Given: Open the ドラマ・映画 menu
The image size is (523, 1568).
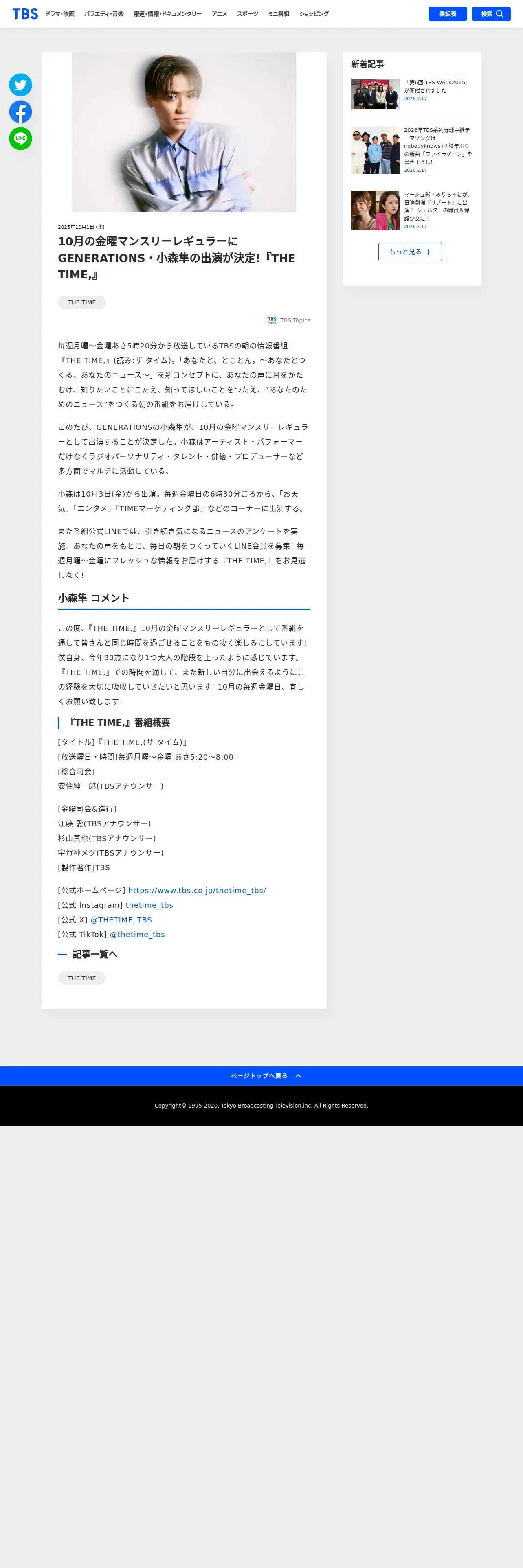Looking at the screenshot, I should pos(60,13).
